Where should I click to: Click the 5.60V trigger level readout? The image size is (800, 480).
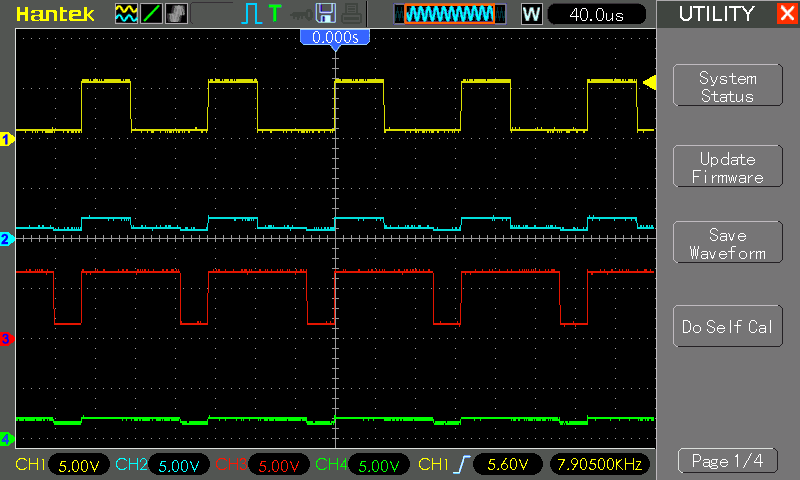click(508, 465)
